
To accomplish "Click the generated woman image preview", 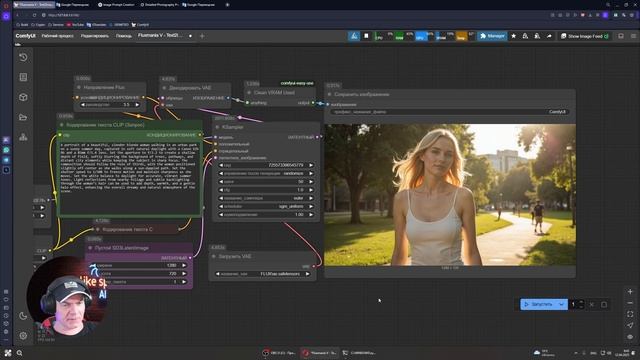I will 450,195.
